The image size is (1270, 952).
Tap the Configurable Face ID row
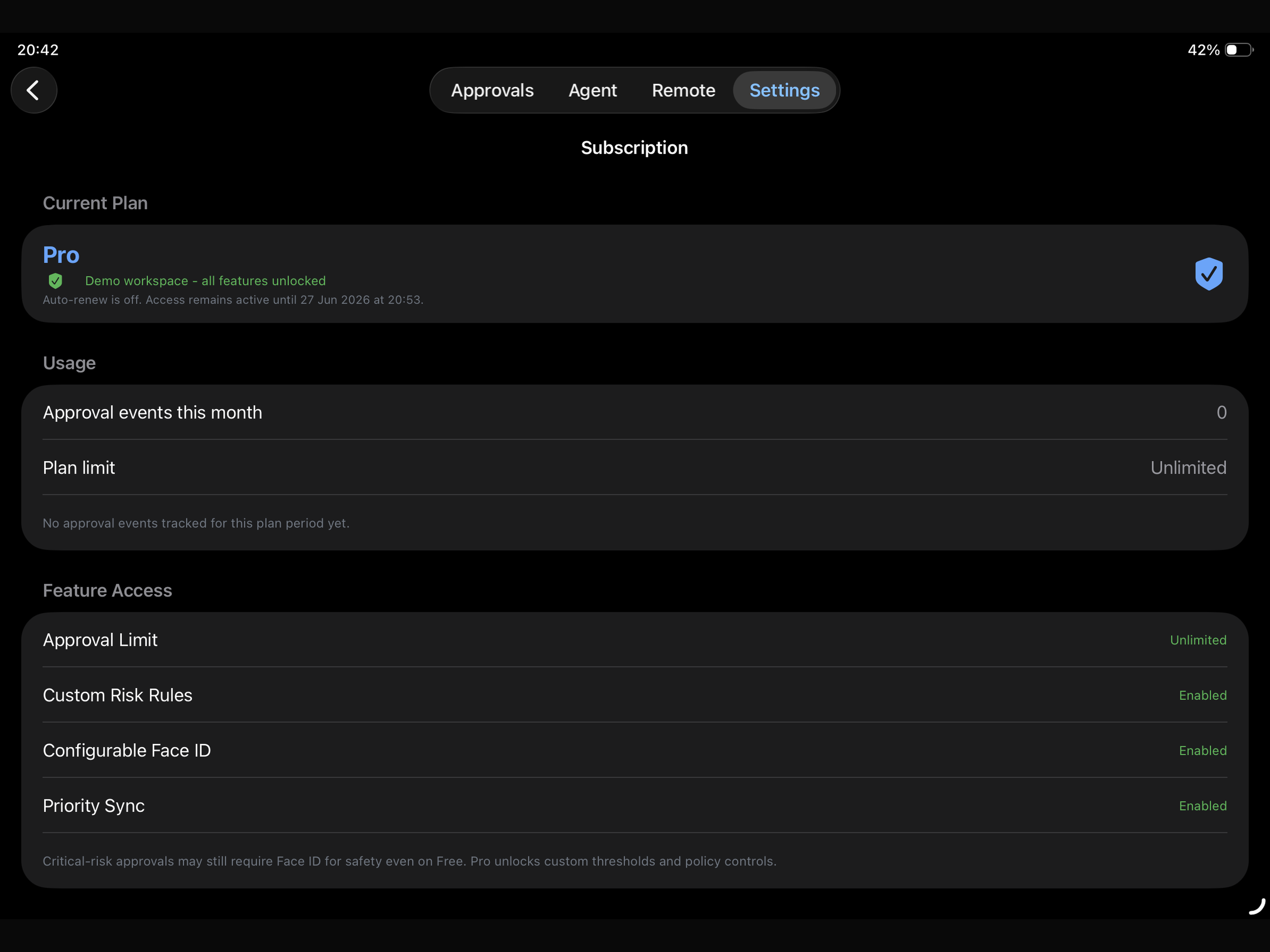tap(635, 750)
